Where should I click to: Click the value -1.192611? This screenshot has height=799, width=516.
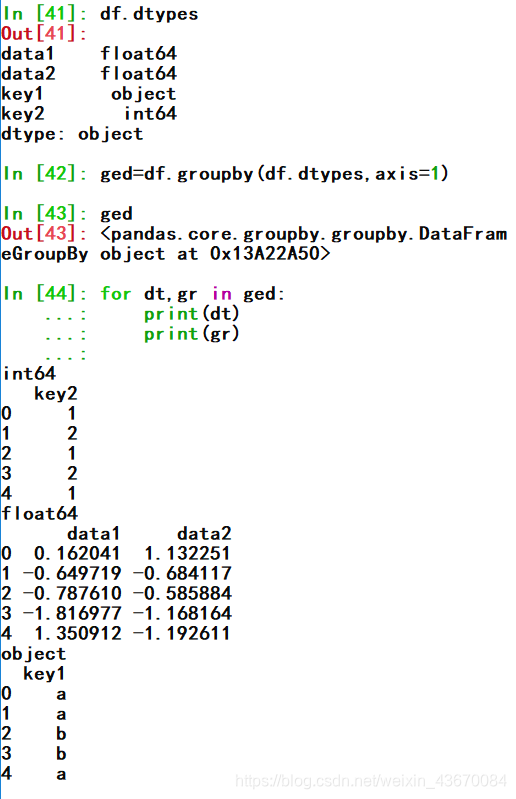(182, 633)
